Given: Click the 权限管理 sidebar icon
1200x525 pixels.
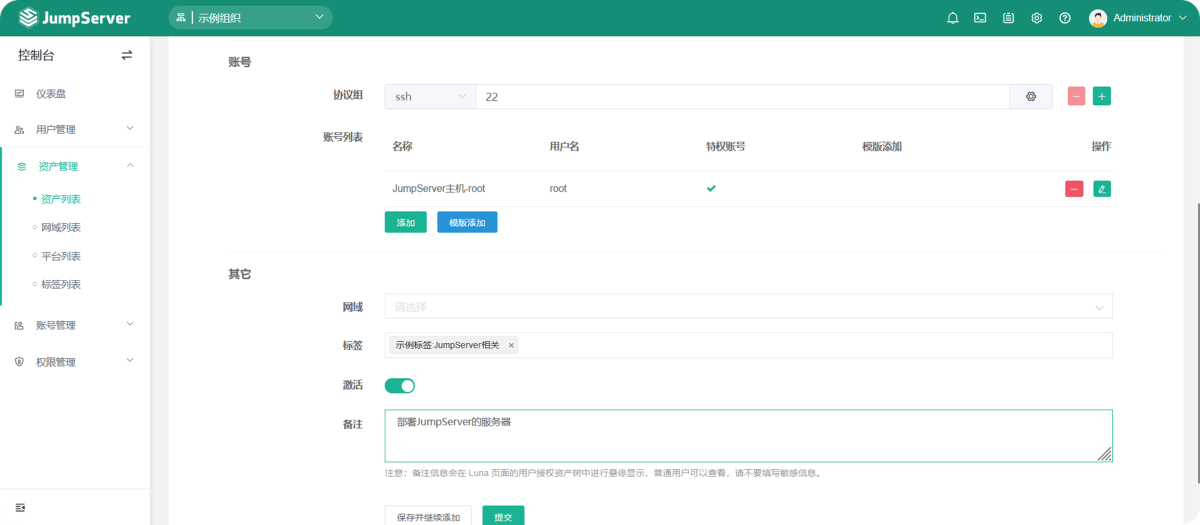Looking at the screenshot, I should point(20,362).
